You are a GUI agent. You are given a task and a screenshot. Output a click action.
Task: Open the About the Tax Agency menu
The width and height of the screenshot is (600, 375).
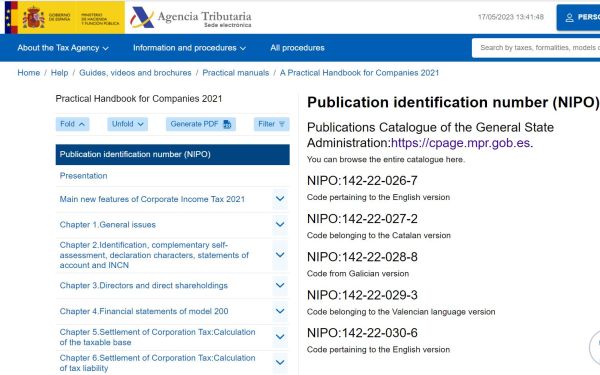(63, 48)
